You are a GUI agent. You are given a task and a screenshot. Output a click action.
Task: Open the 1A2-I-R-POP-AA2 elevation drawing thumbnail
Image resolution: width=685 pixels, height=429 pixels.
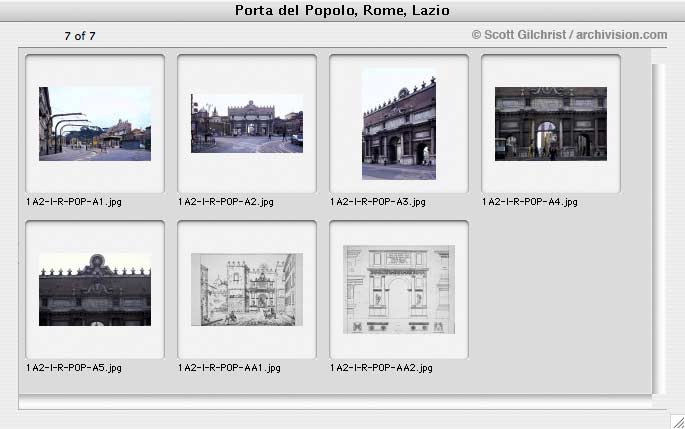click(399, 290)
